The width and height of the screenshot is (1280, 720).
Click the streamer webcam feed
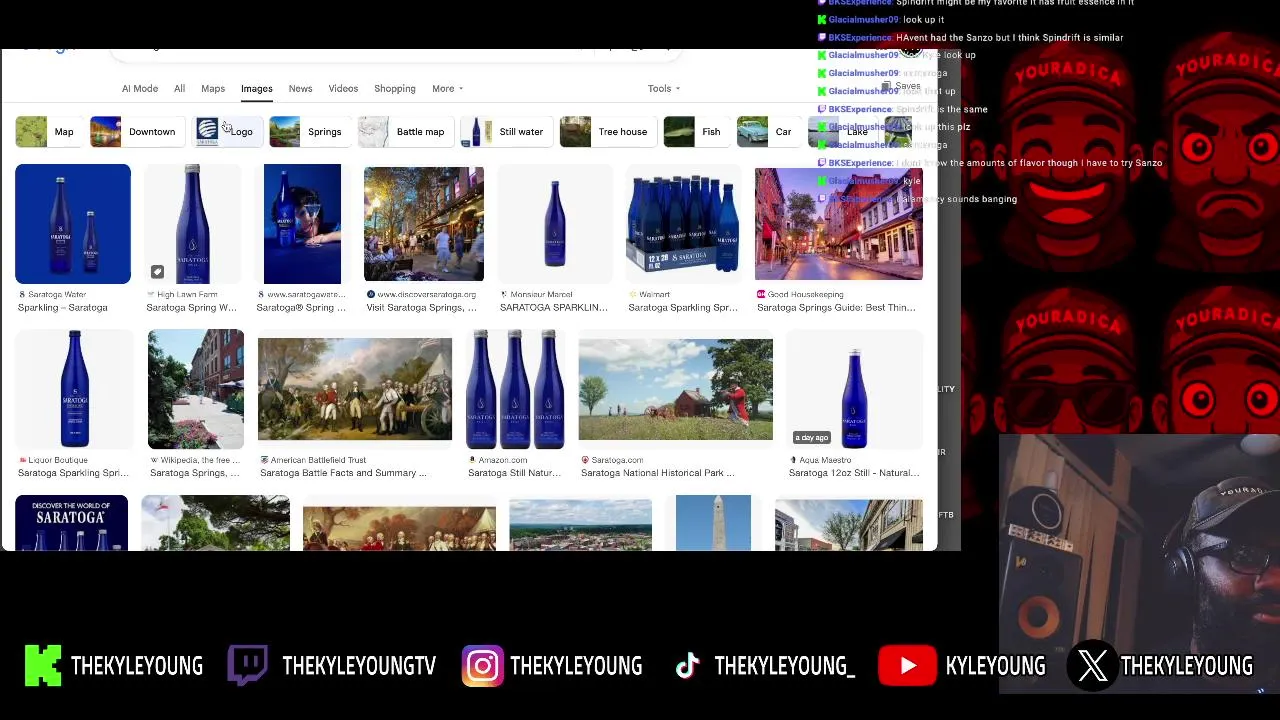pos(1139,563)
